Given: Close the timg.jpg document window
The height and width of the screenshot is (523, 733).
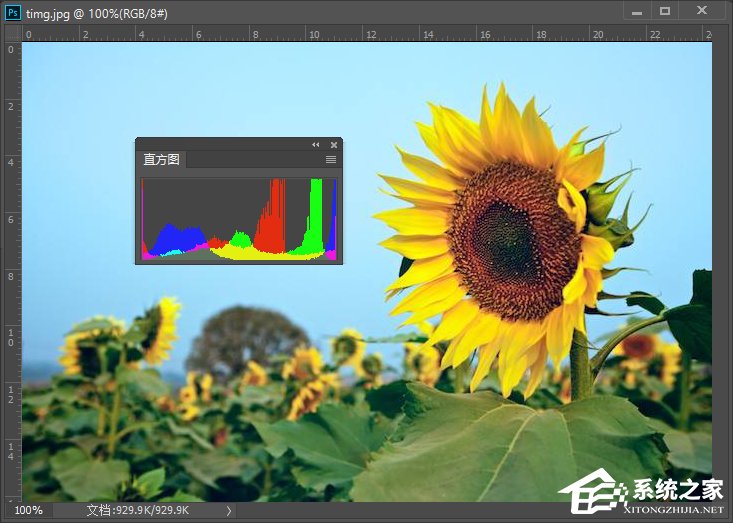Looking at the screenshot, I should 702,10.
